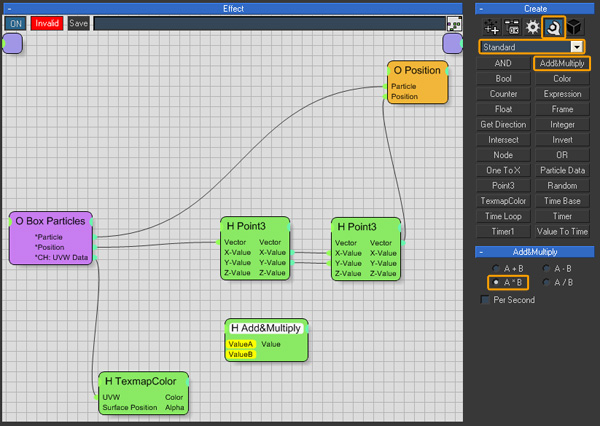This screenshot has width=600, height=426.
Task: Click *Position output on Box Particles node
Action: point(49,247)
